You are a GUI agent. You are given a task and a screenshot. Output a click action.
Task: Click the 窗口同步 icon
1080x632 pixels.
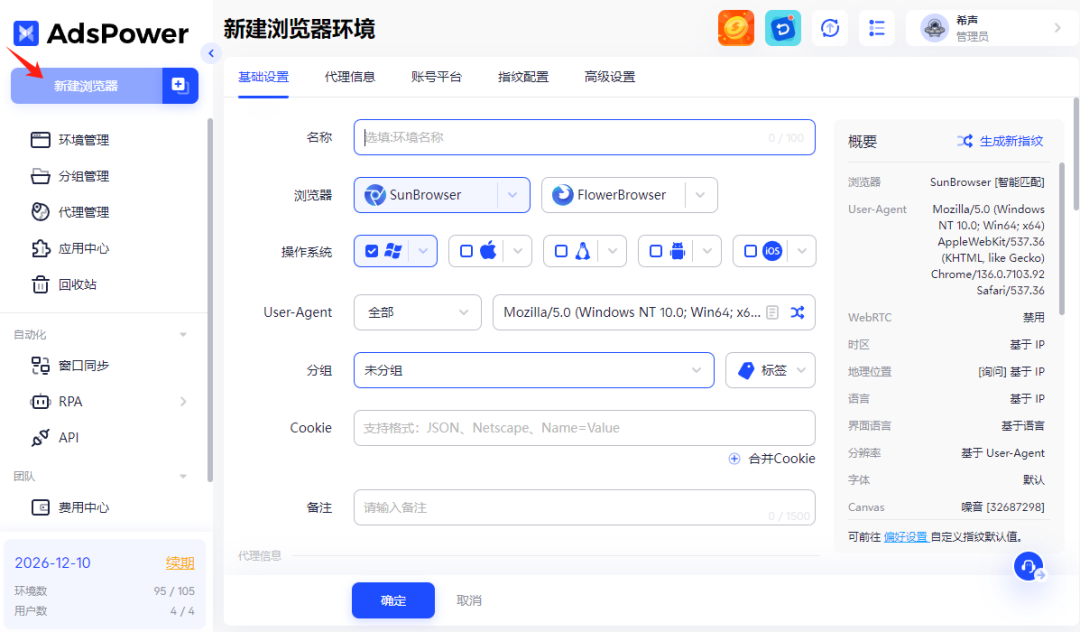[x=41, y=366]
